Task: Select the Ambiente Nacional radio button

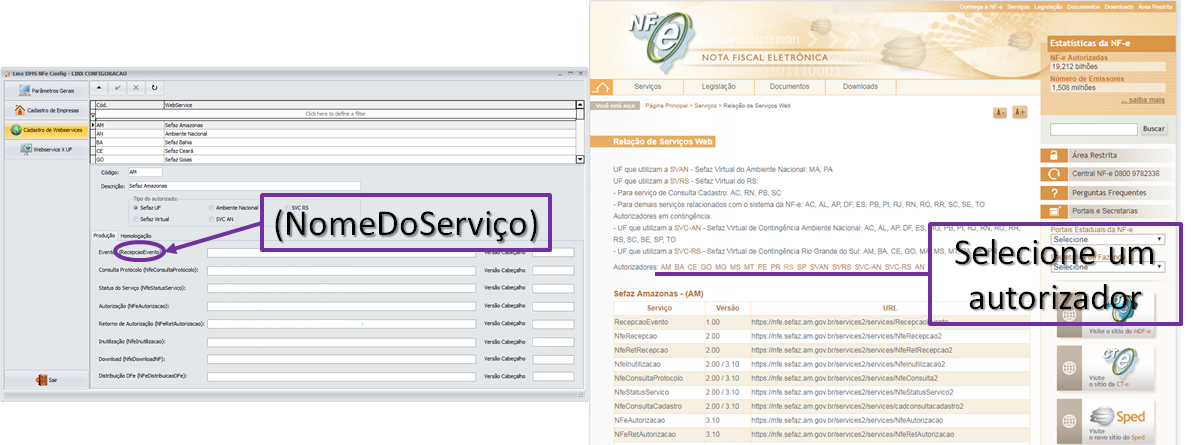Action: [210, 207]
